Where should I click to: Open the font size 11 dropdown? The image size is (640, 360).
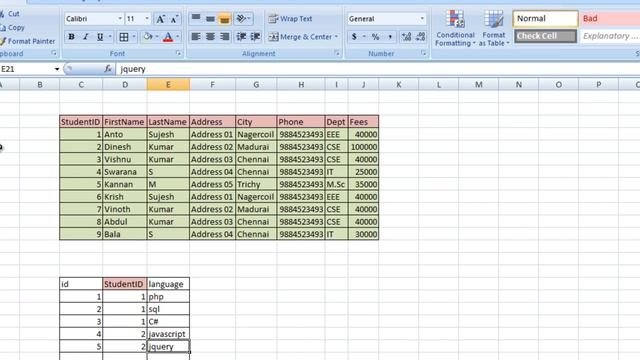point(147,19)
